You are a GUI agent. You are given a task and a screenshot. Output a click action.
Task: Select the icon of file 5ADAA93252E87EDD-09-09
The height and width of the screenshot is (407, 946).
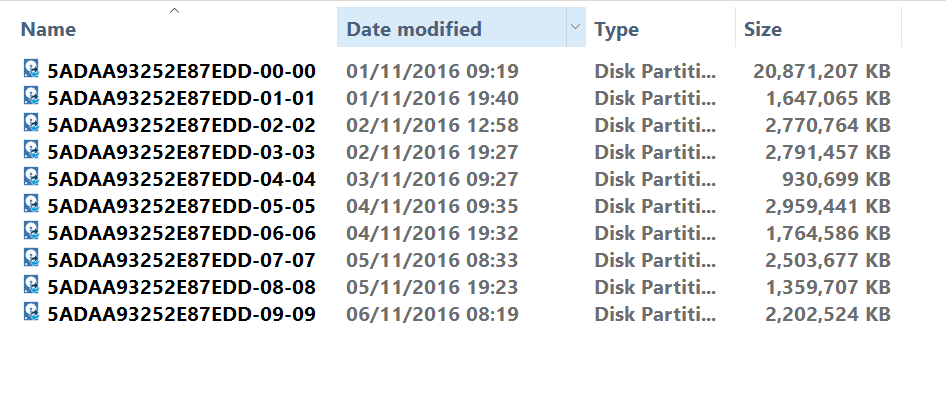[32, 311]
